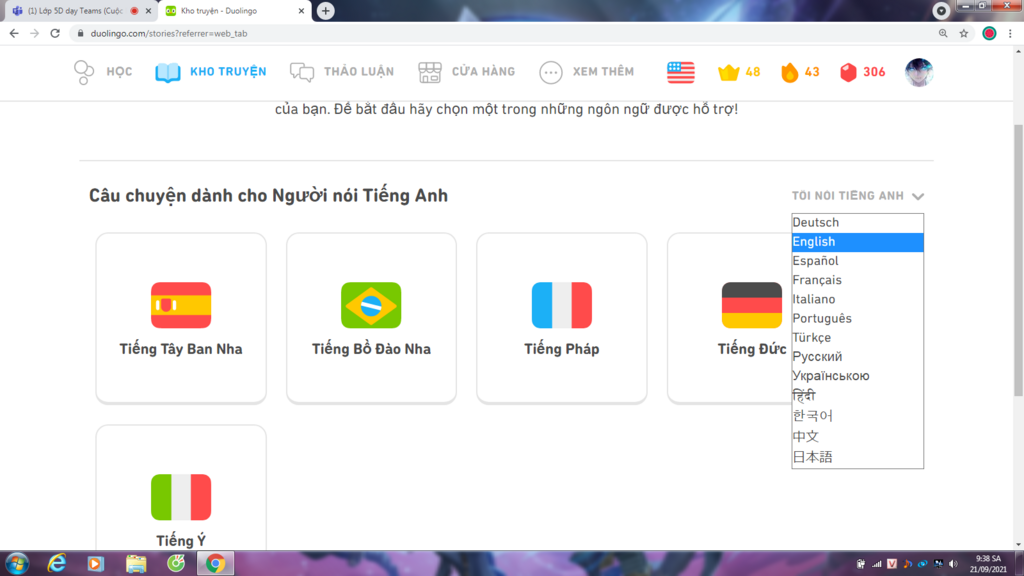Open the Tiếng Tây Ban Nha stories card
The image size is (1024, 576).
pos(181,318)
